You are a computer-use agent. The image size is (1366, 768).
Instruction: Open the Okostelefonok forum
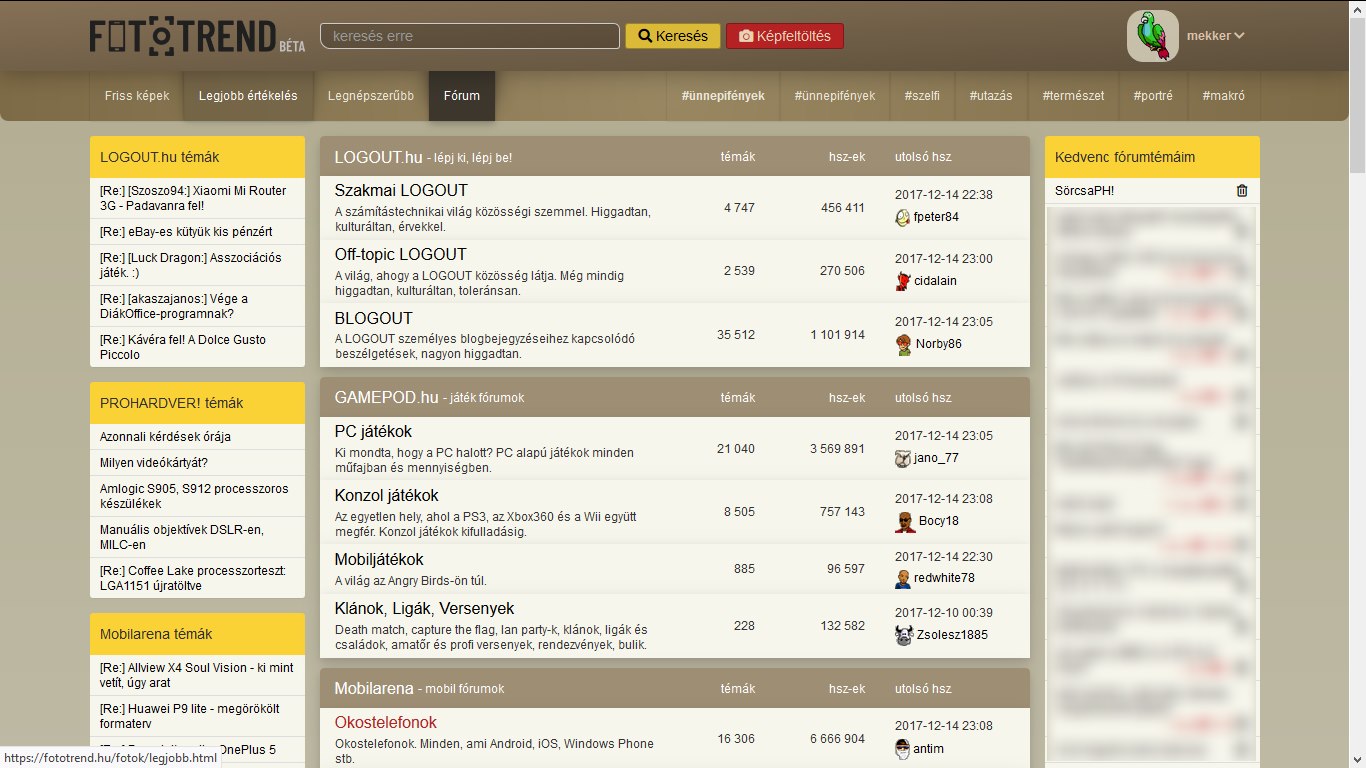[386, 722]
